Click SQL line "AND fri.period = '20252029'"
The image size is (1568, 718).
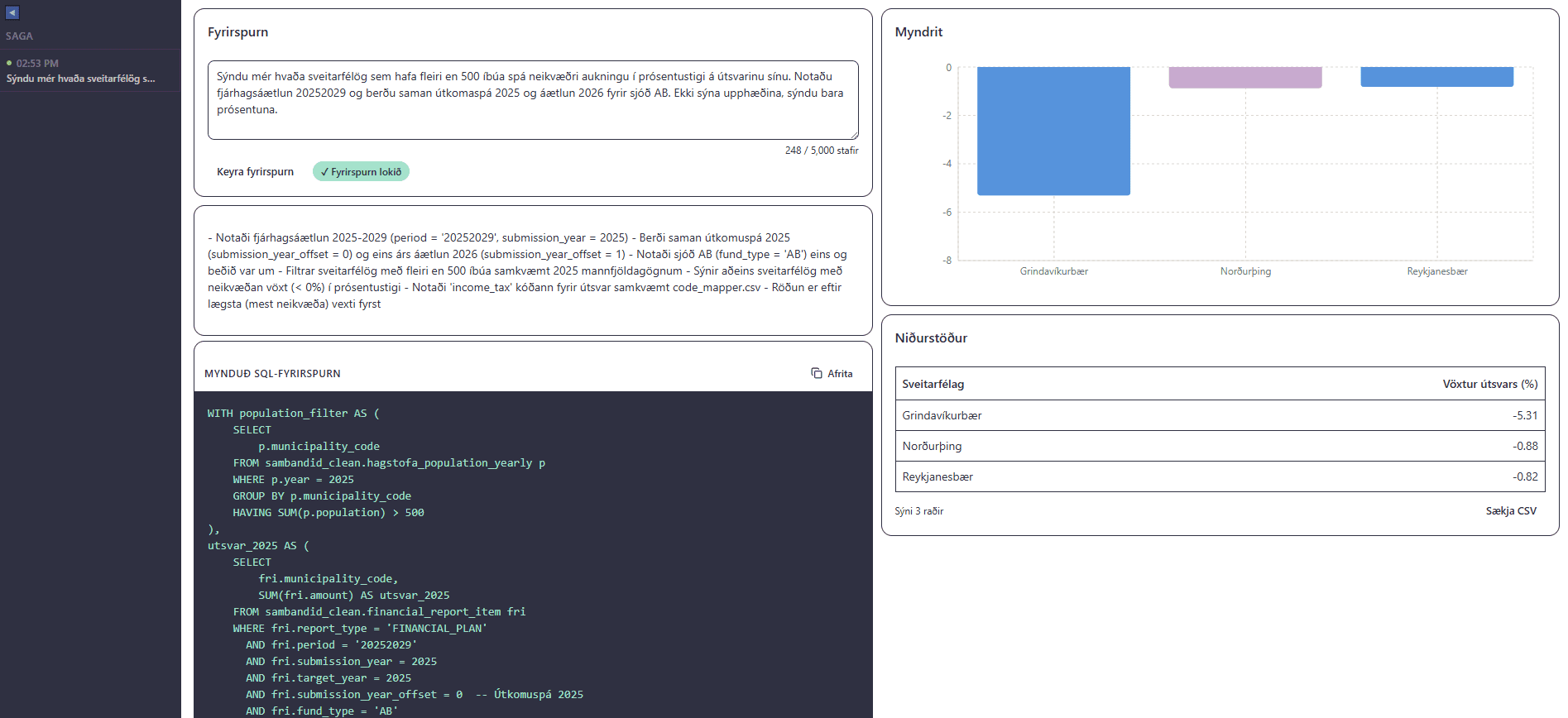click(331, 644)
